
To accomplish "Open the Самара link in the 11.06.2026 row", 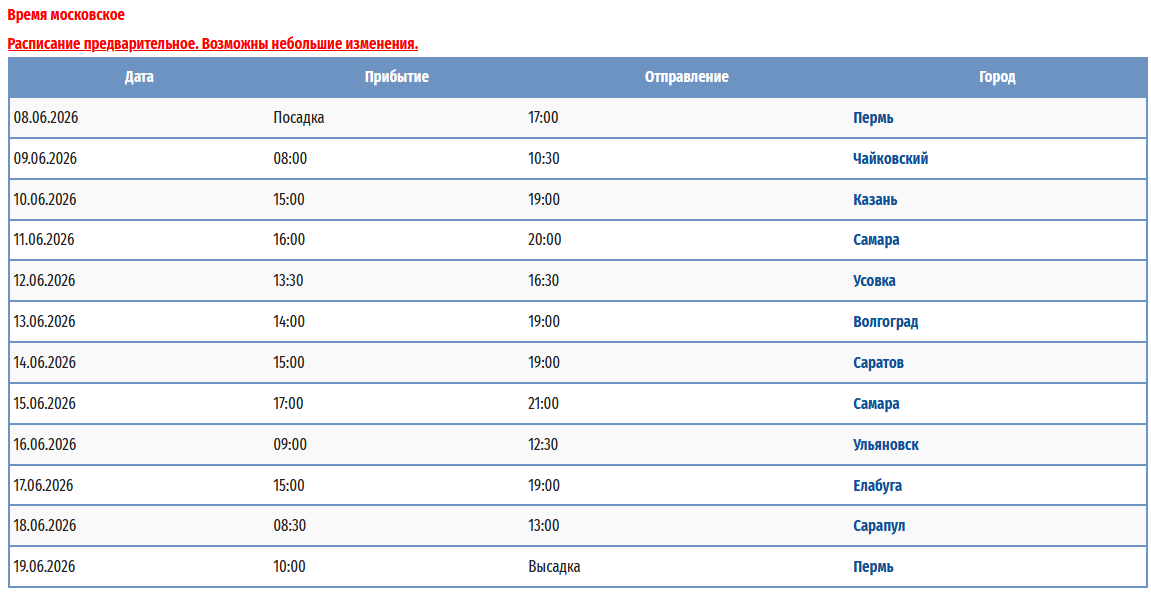I will [876, 240].
